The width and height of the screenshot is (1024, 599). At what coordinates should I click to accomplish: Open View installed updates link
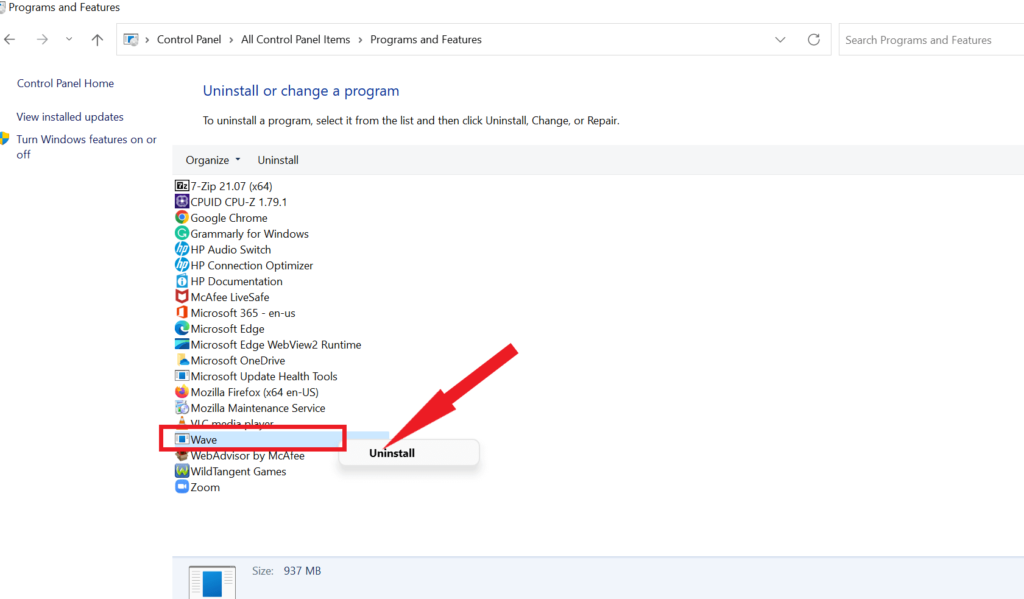pos(70,117)
